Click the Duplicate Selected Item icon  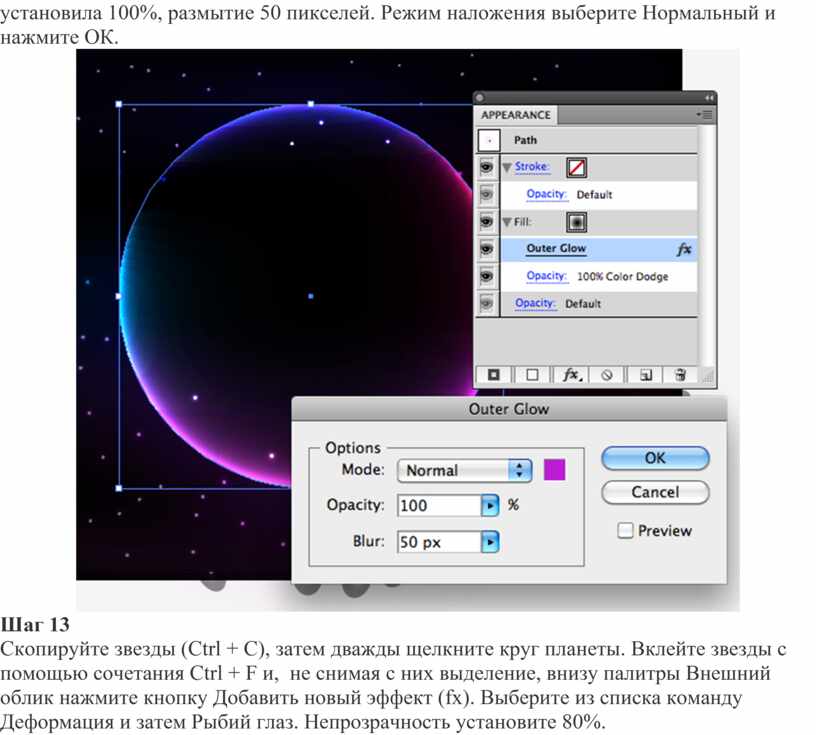pyautogui.click(x=646, y=375)
